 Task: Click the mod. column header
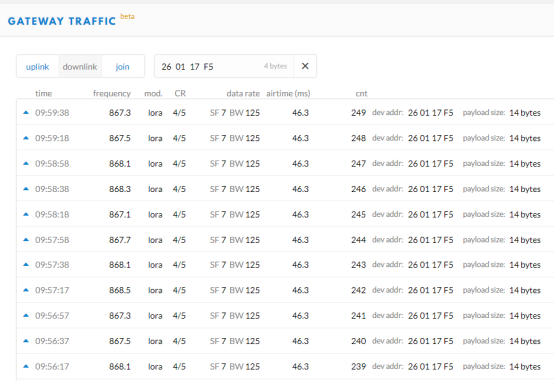point(153,93)
